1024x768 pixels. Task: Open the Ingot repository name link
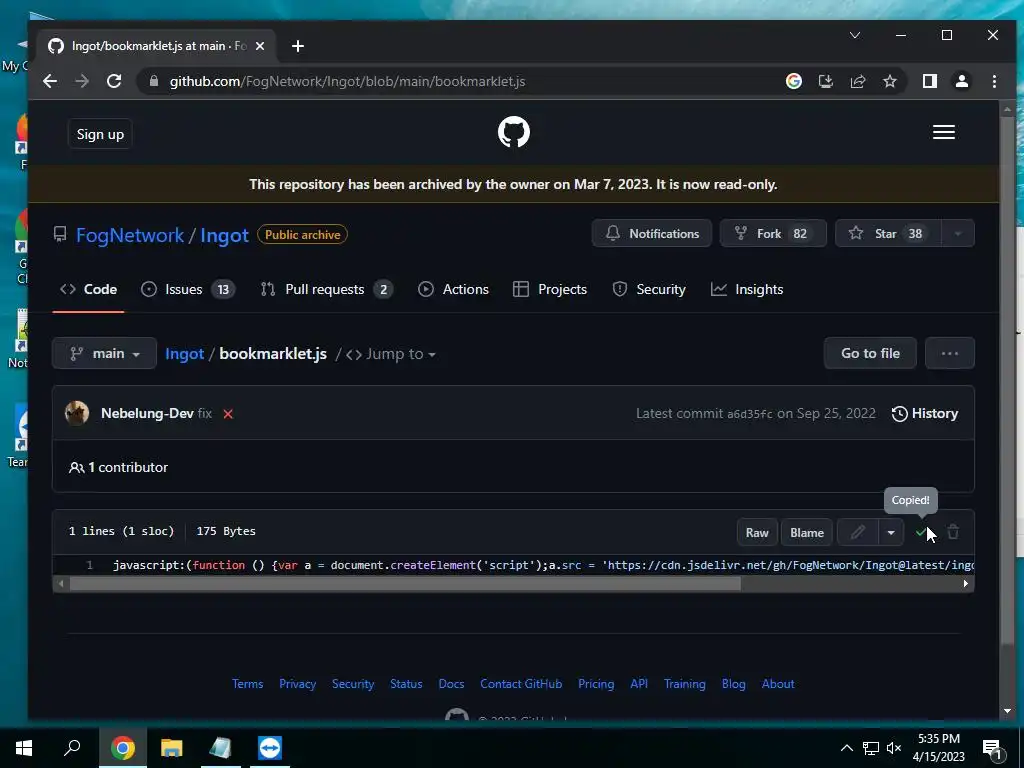point(224,235)
